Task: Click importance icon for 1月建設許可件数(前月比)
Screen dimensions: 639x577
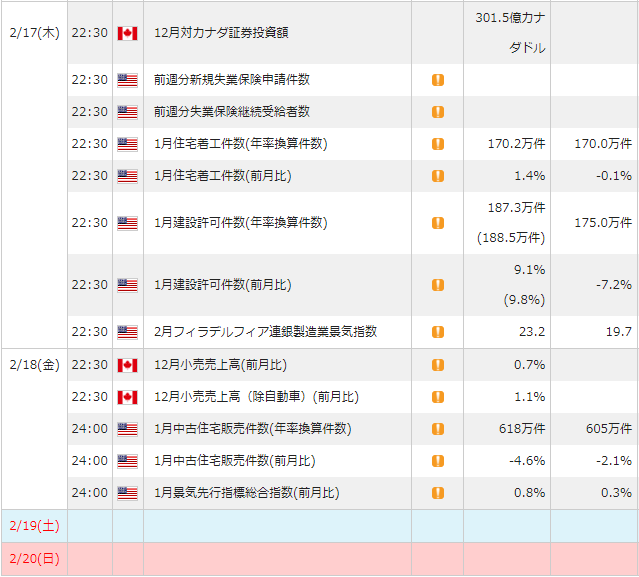Action: [x=438, y=285]
